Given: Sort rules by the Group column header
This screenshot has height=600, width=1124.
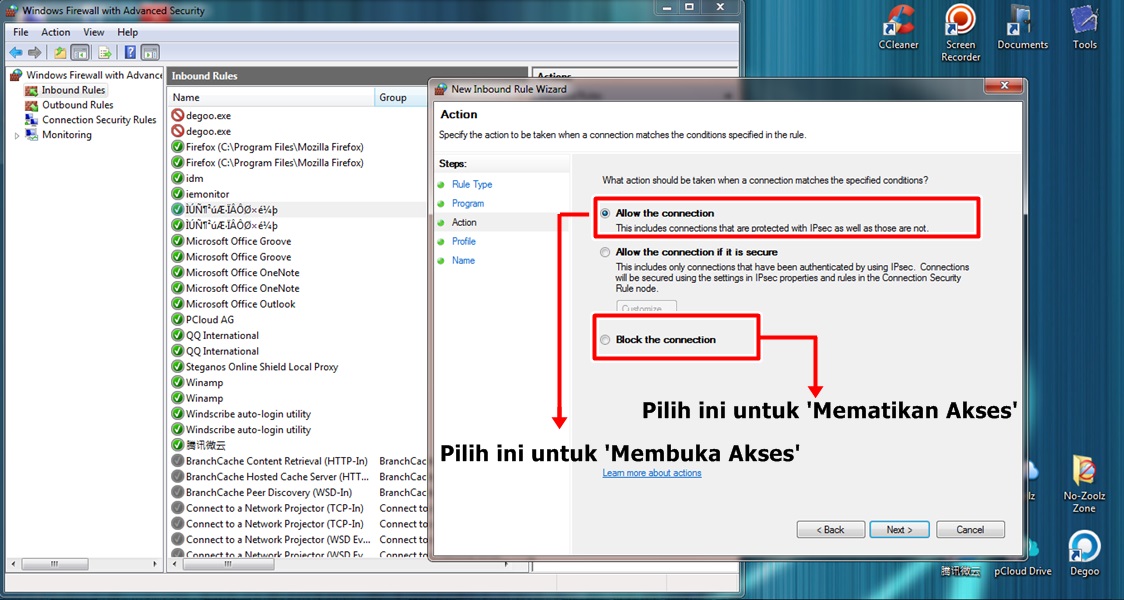Looking at the screenshot, I should [401, 97].
